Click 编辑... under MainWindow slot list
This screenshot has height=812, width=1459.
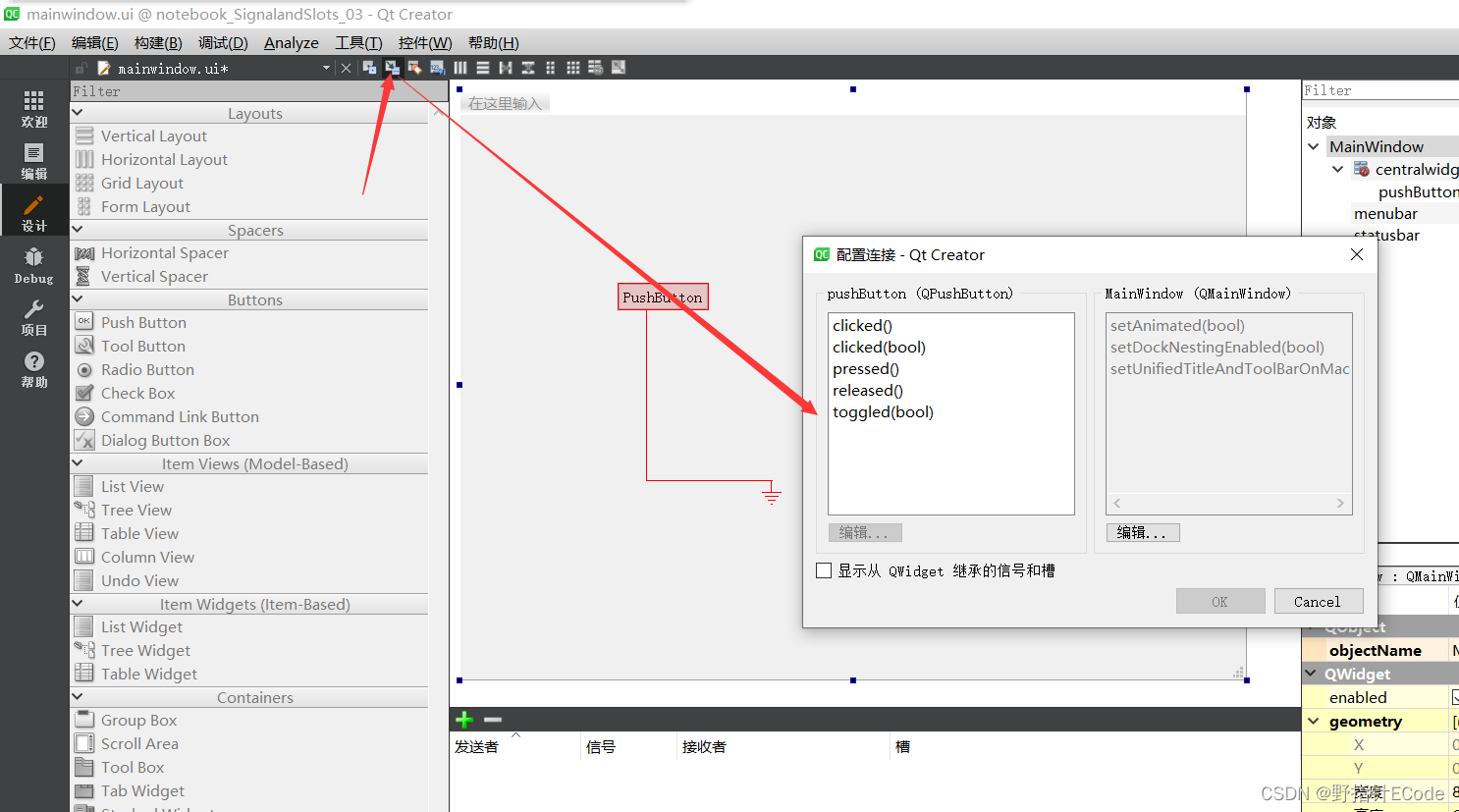(1143, 532)
